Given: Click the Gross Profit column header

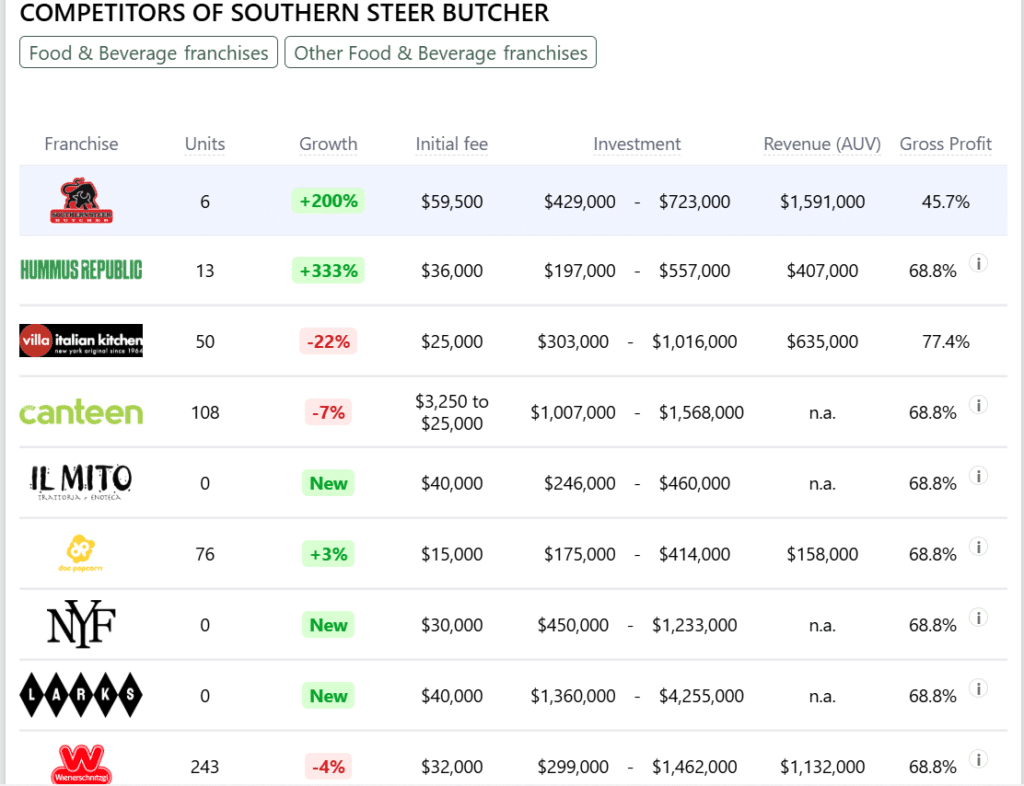Looking at the screenshot, I should pos(945,144).
